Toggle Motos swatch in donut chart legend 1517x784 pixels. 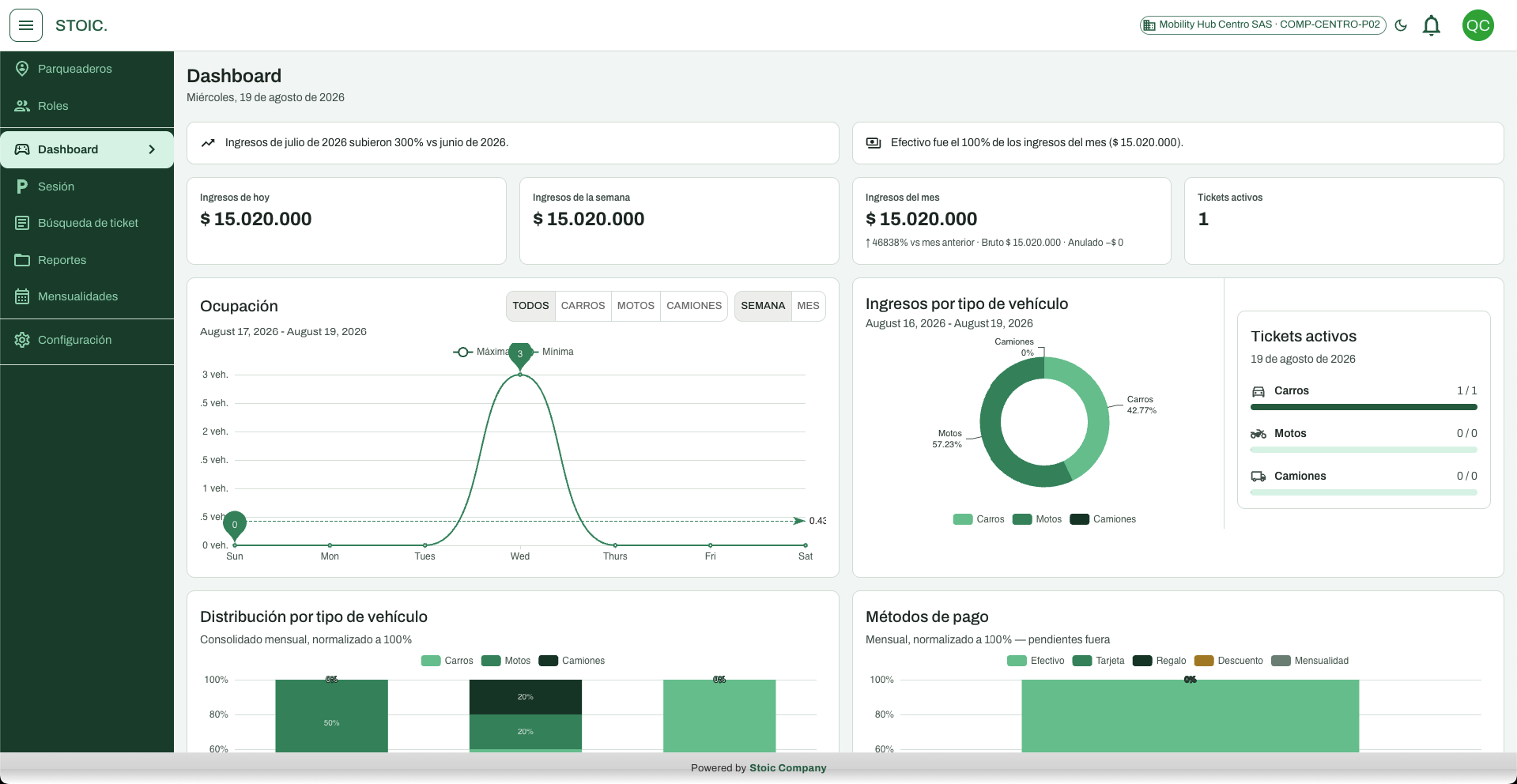(x=1022, y=519)
